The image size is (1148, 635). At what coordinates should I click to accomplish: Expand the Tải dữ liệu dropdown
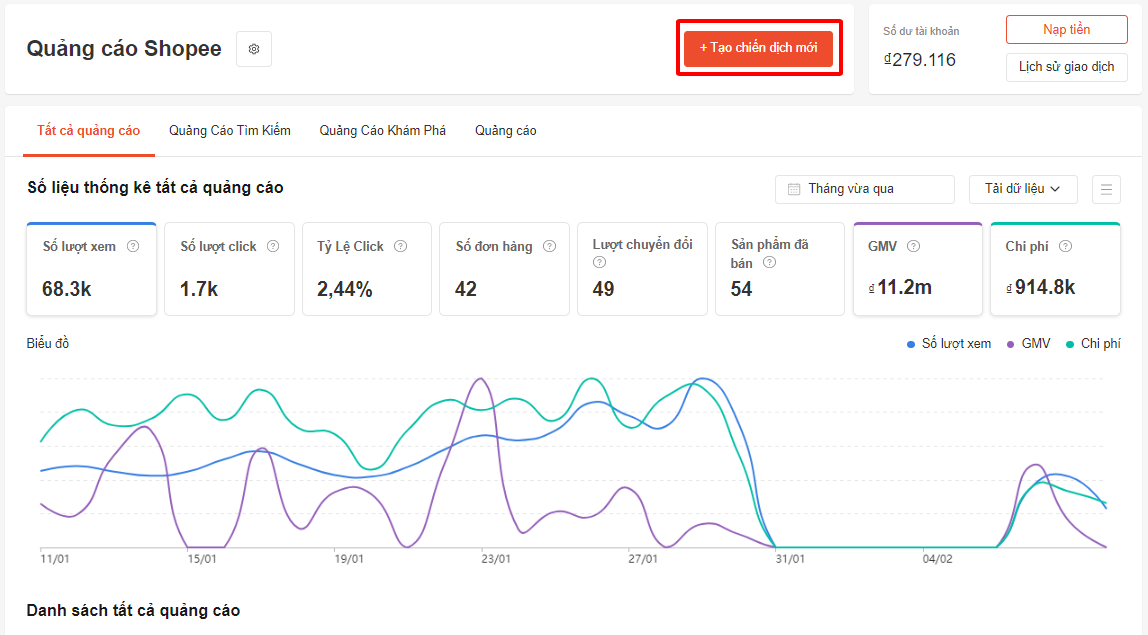1022,189
